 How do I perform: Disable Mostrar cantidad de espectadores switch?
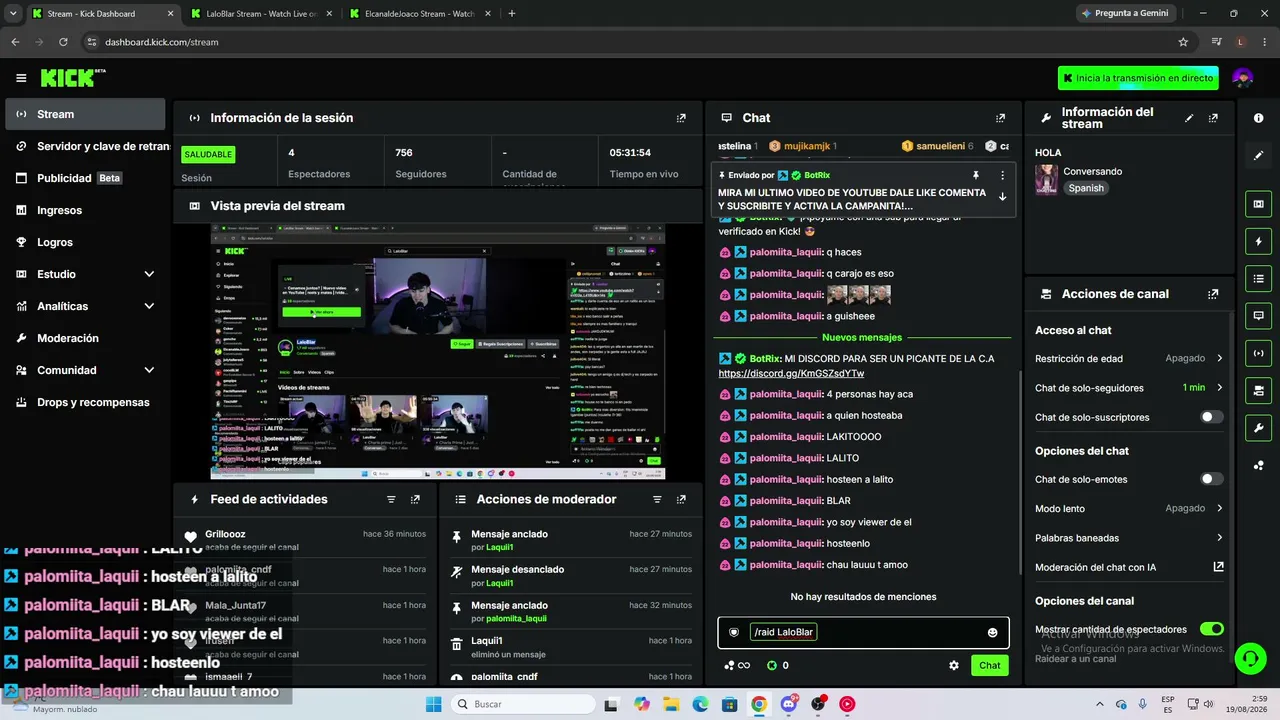[x=1211, y=629]
